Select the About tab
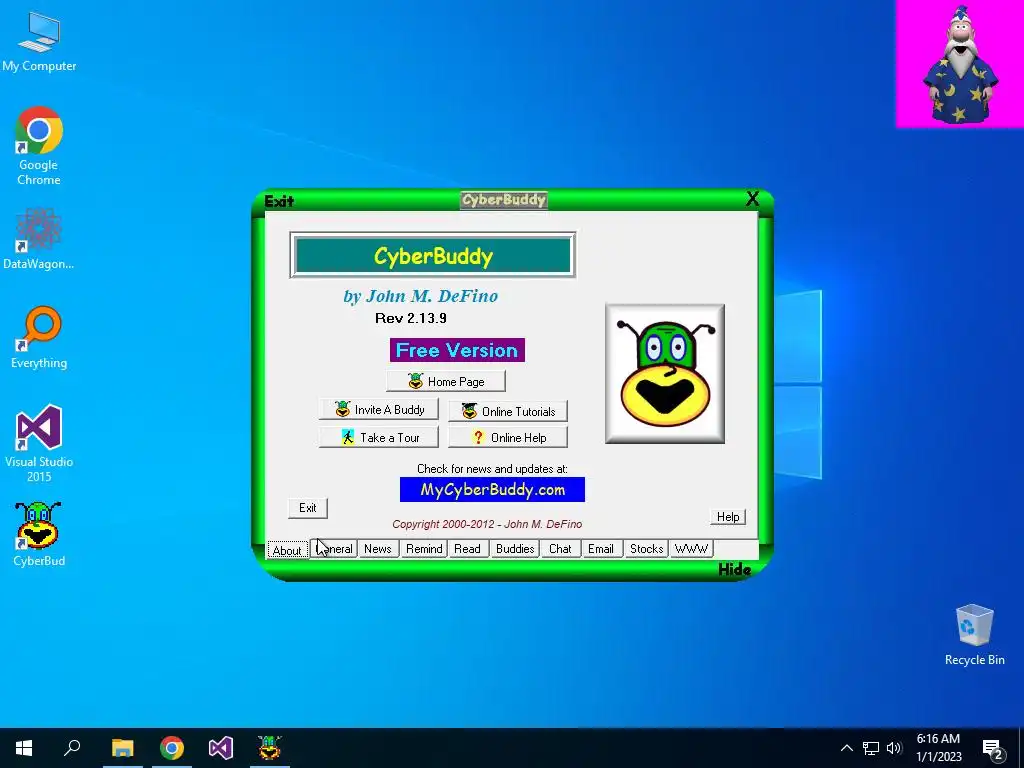 (x=287, y=550)
